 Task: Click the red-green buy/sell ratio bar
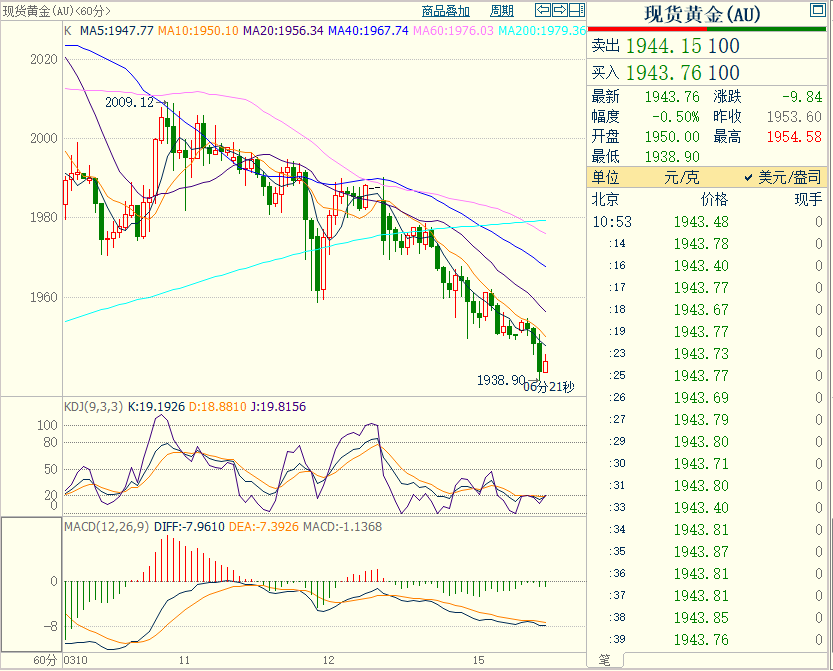pos(707,29)
